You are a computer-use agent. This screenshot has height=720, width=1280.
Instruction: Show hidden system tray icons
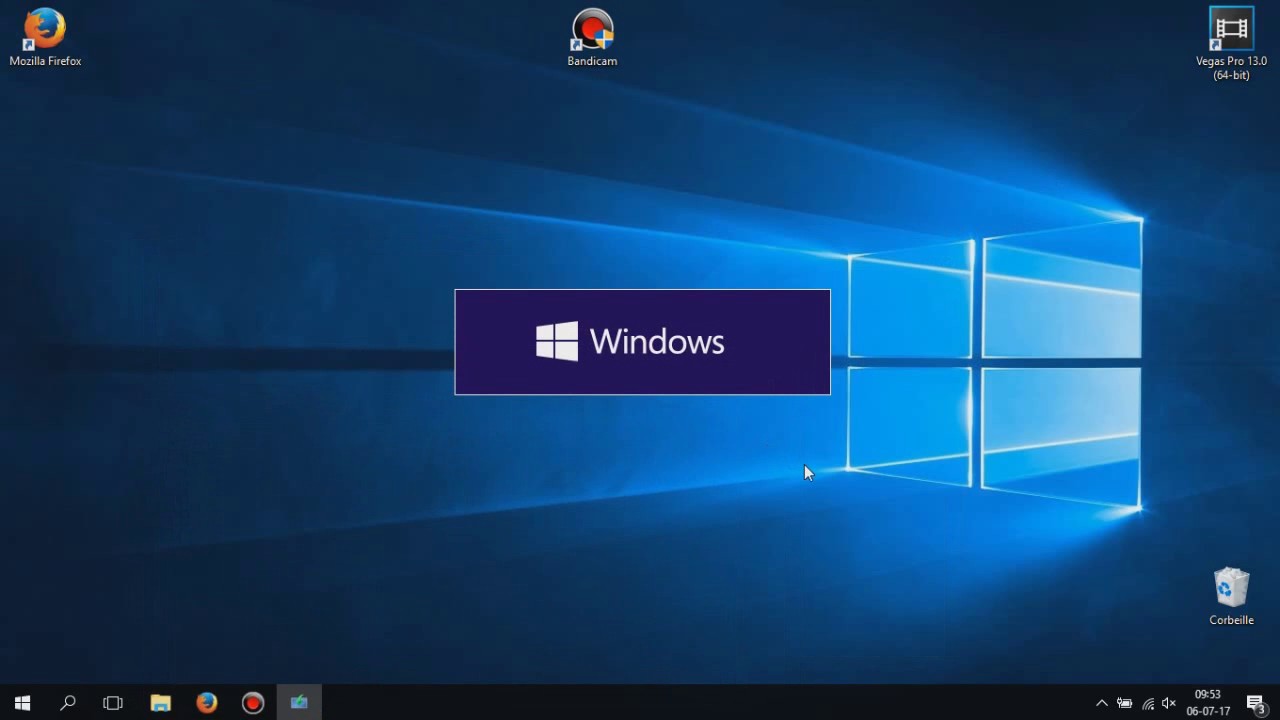coord(1102,703)
